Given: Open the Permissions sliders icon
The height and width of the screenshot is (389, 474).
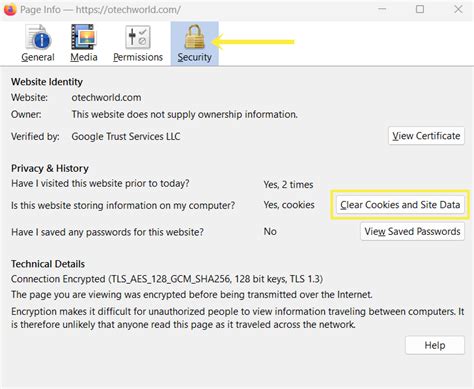Looking at the screenshot, I should (138, 37).
